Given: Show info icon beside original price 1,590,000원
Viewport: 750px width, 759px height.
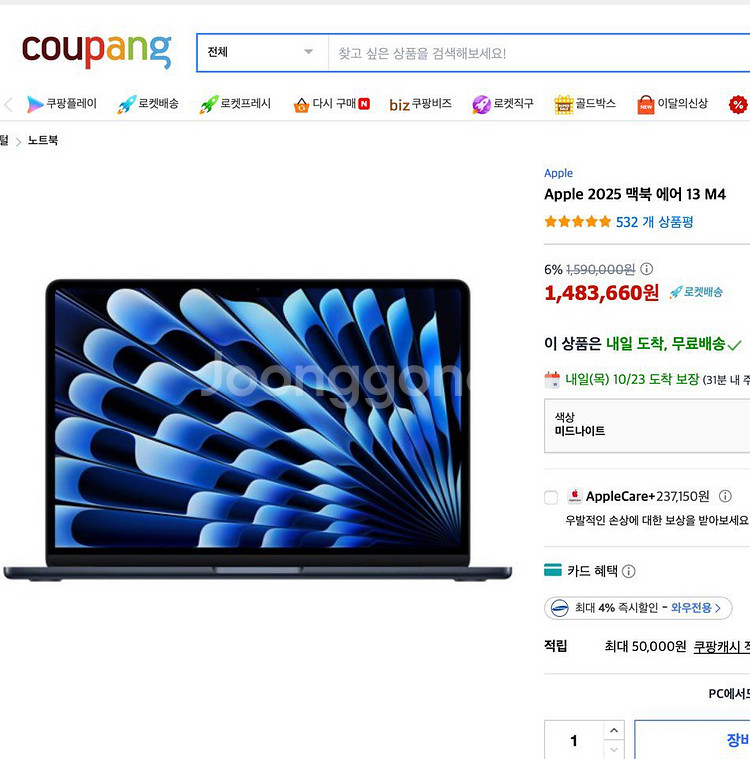Looking at the screenshot, I should pyautogui.click(x=646, y=269).
